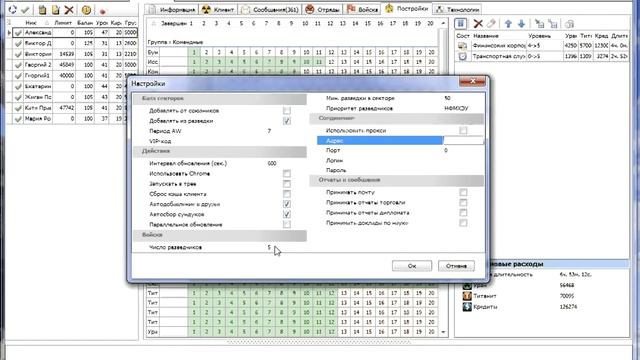
Task: Click clock status icon of Транспортная служба row
Action: 462,56
